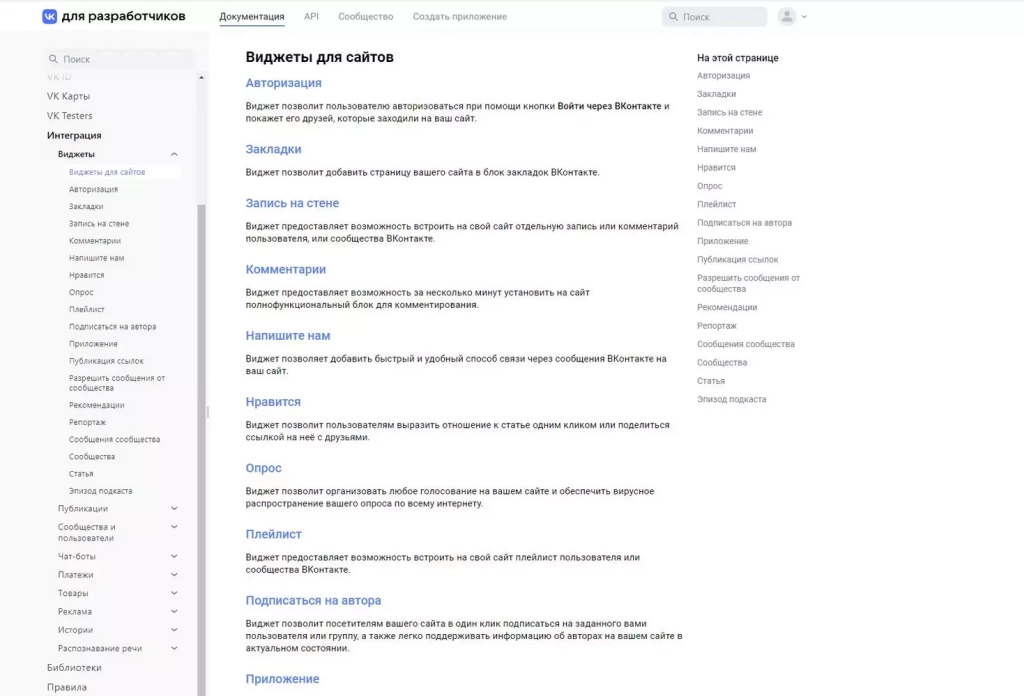This screenshot has height=696, width=1024.
Task: Expand the Истории section
Action: pos(174,629)
